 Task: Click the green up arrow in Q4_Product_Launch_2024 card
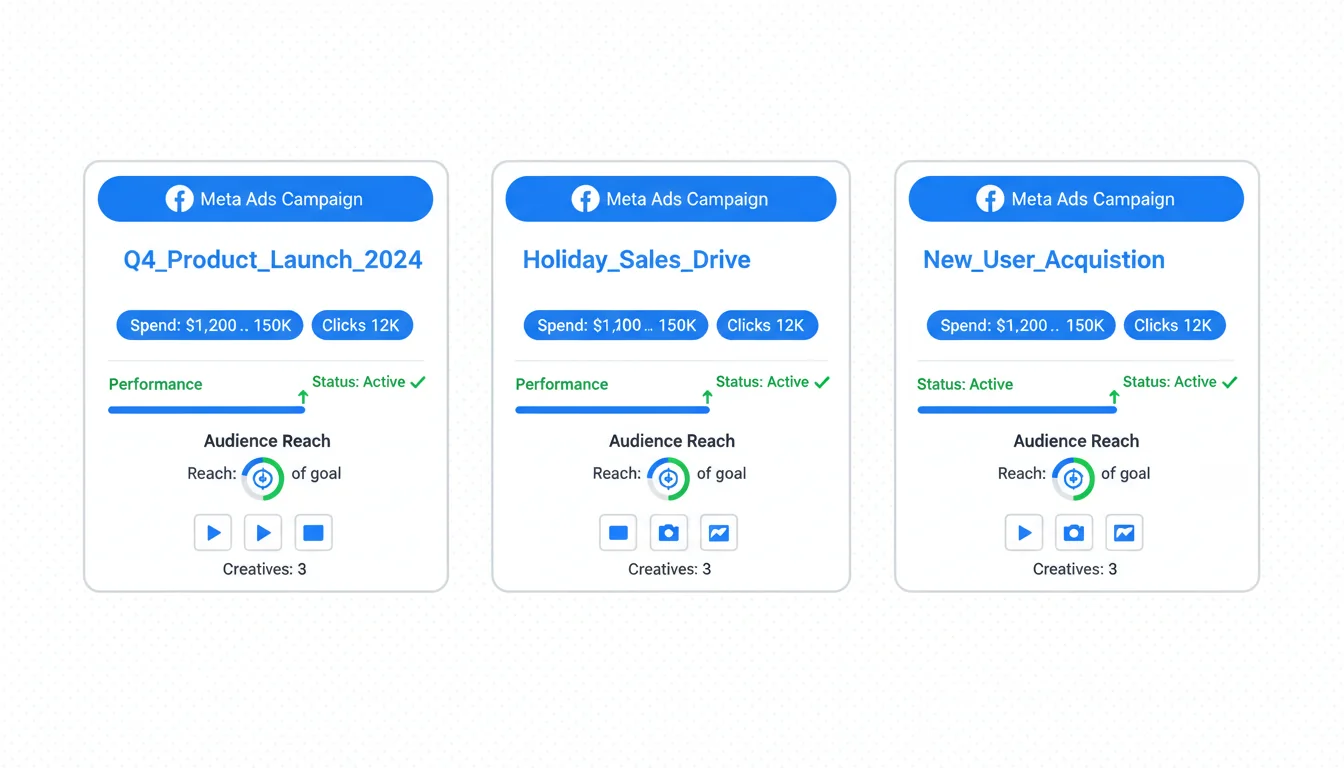[x=303, y=397]
